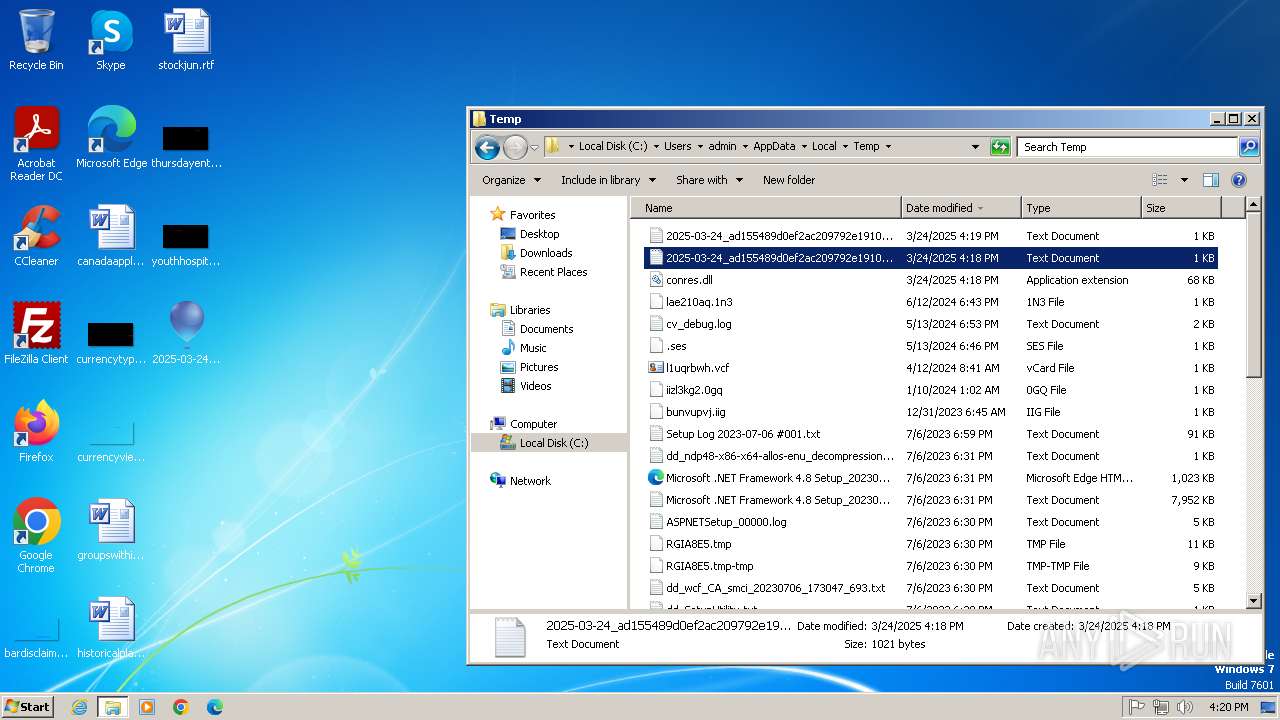Click the Action Center flag tray icon
Screen dimensions: 1280x720
(x=1136, y=707)
